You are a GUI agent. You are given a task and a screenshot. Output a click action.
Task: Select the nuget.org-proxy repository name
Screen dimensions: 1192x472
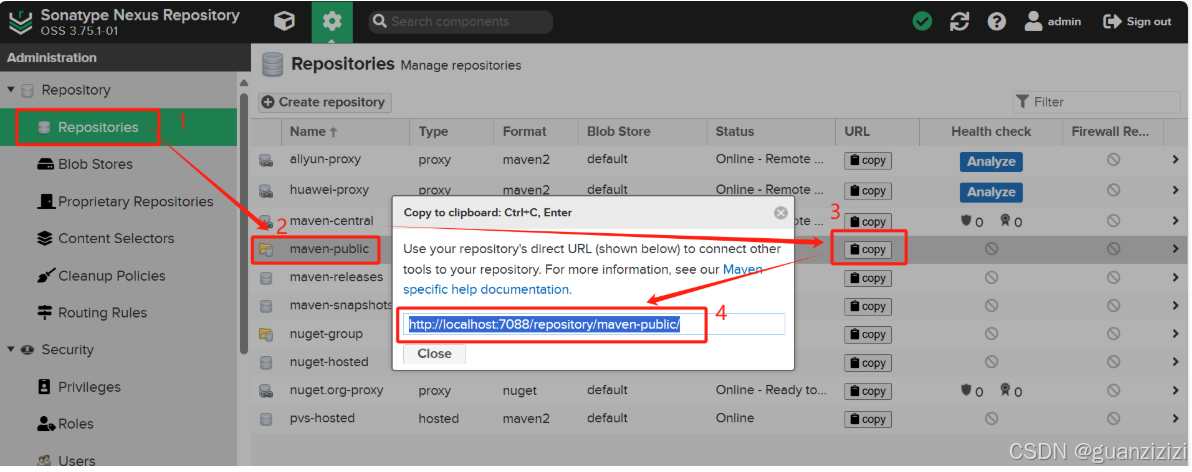[336, 390]
